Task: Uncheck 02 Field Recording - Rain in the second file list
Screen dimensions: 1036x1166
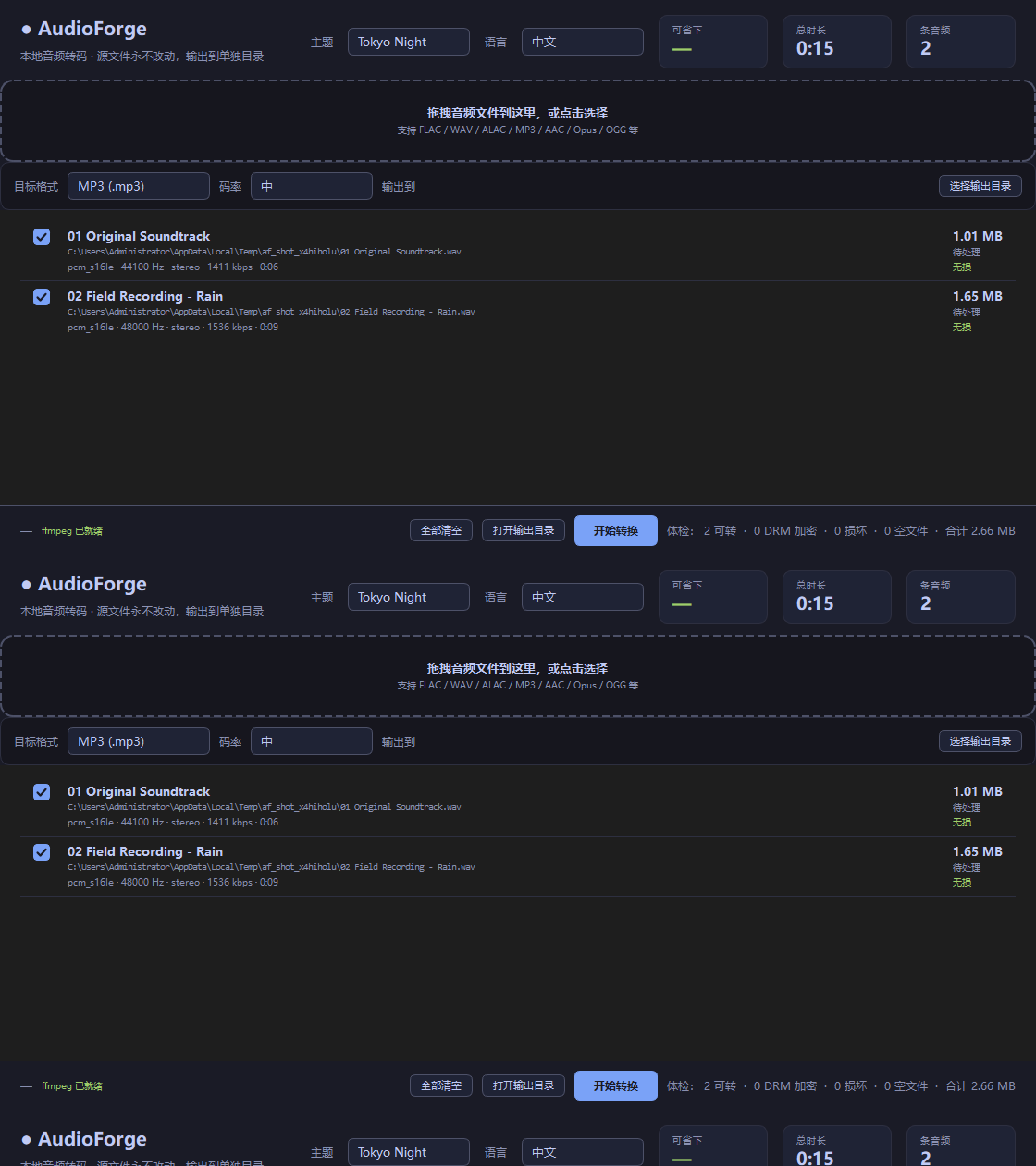Action: coord(42,852)
